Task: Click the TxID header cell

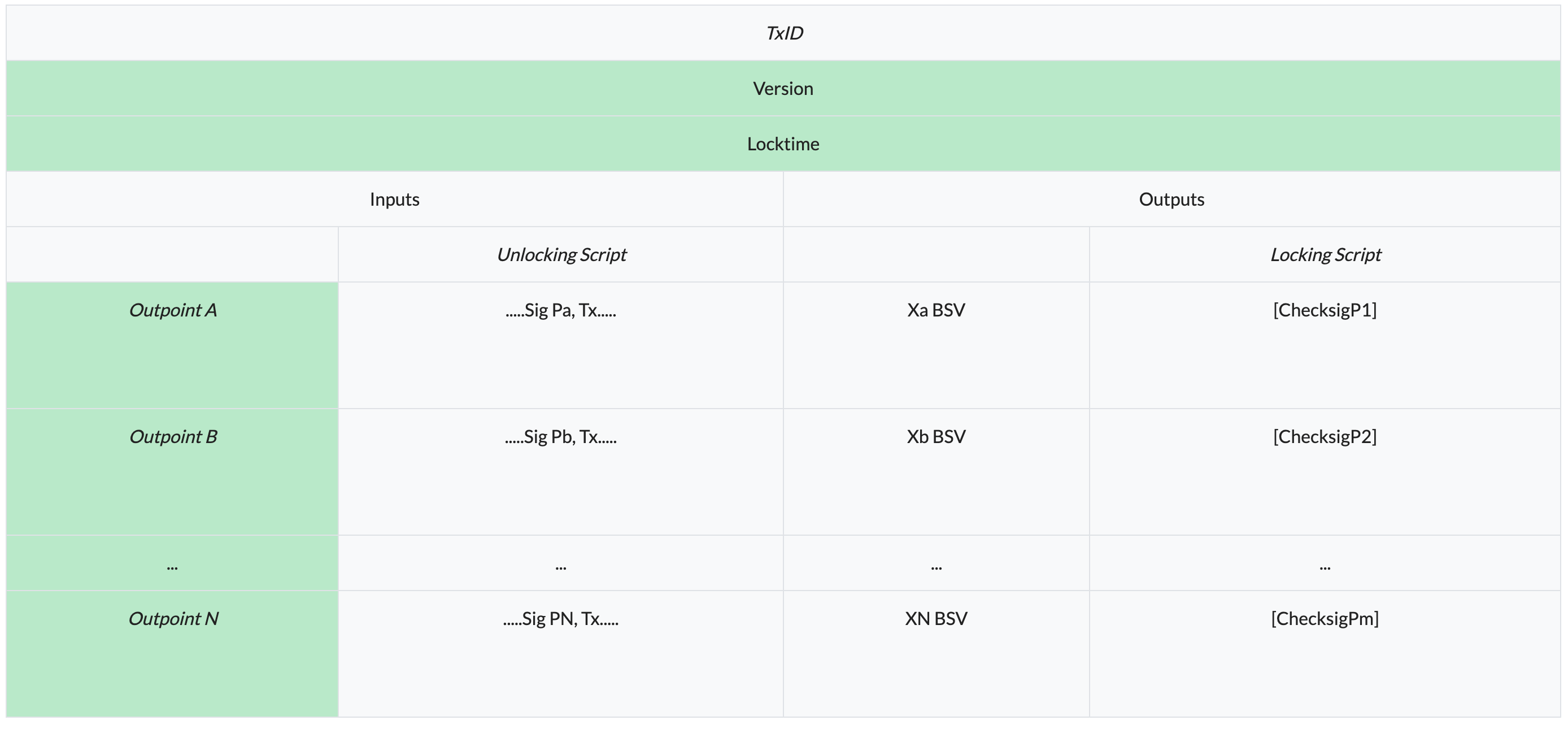Action: click(x=784, y=33)
